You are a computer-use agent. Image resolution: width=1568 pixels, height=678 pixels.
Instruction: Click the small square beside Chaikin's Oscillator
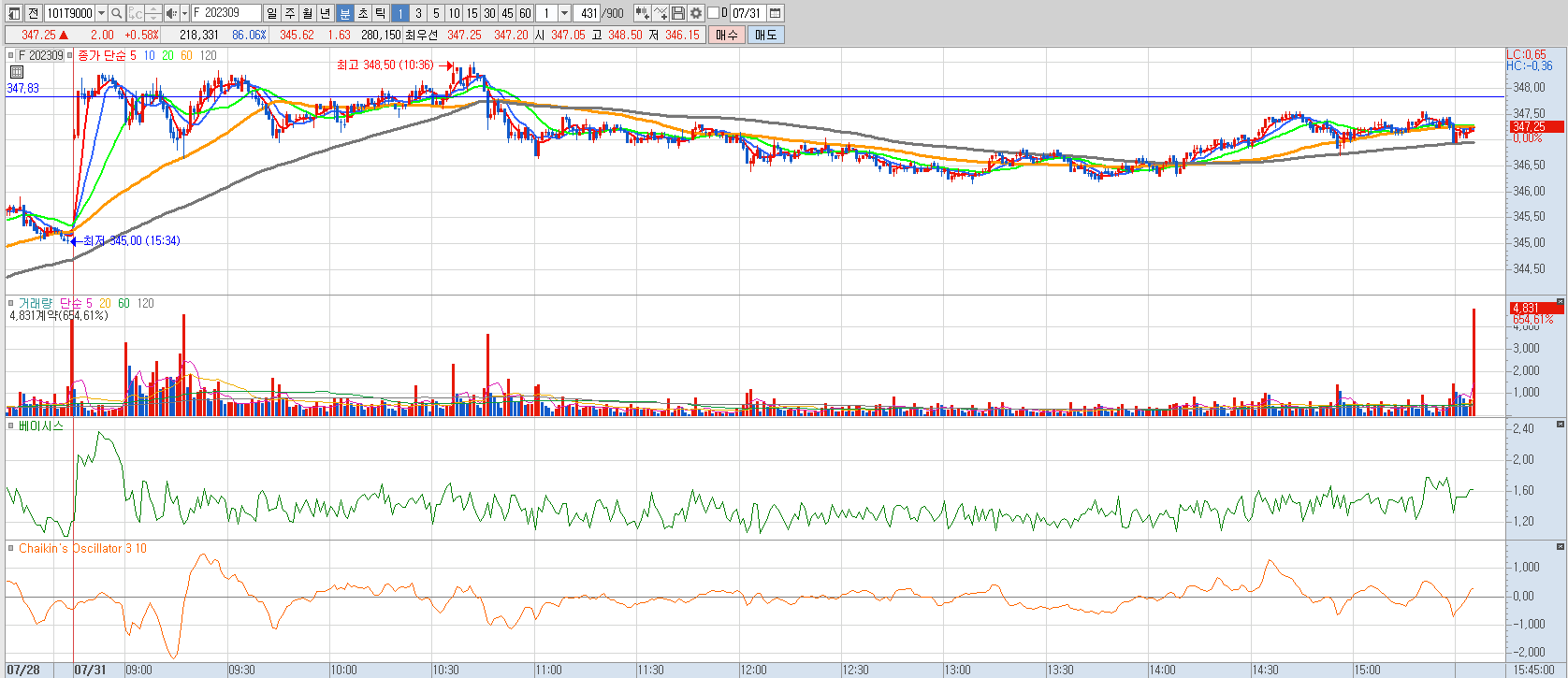point(10,548)
